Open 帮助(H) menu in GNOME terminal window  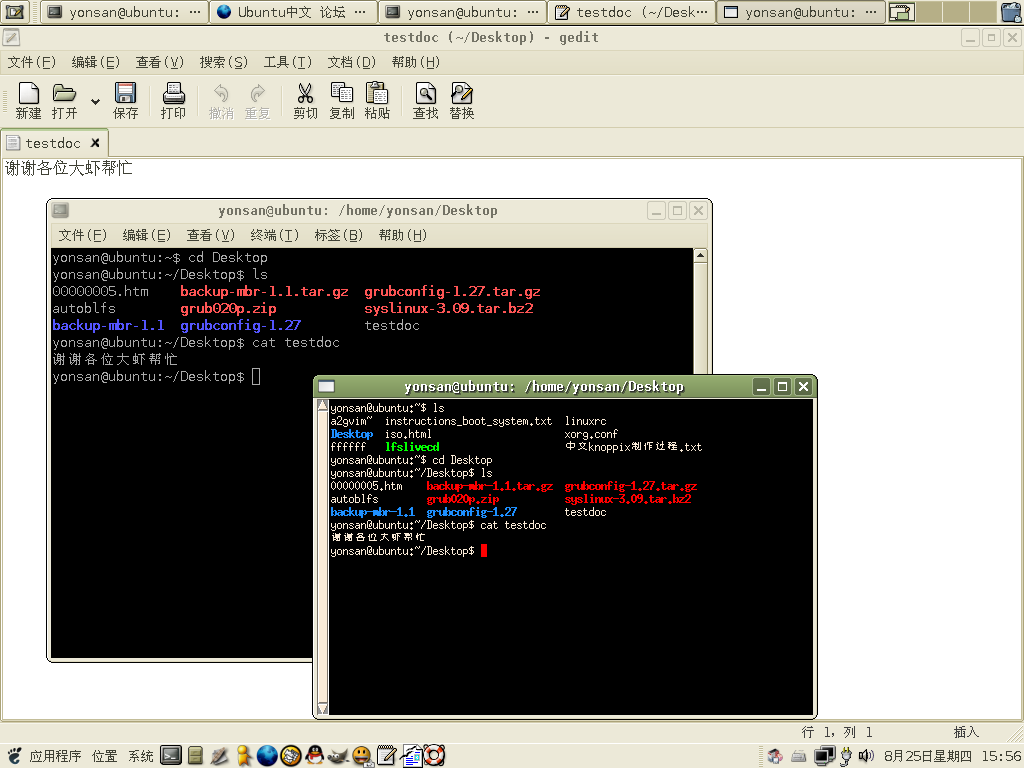(x=402, y=235)
